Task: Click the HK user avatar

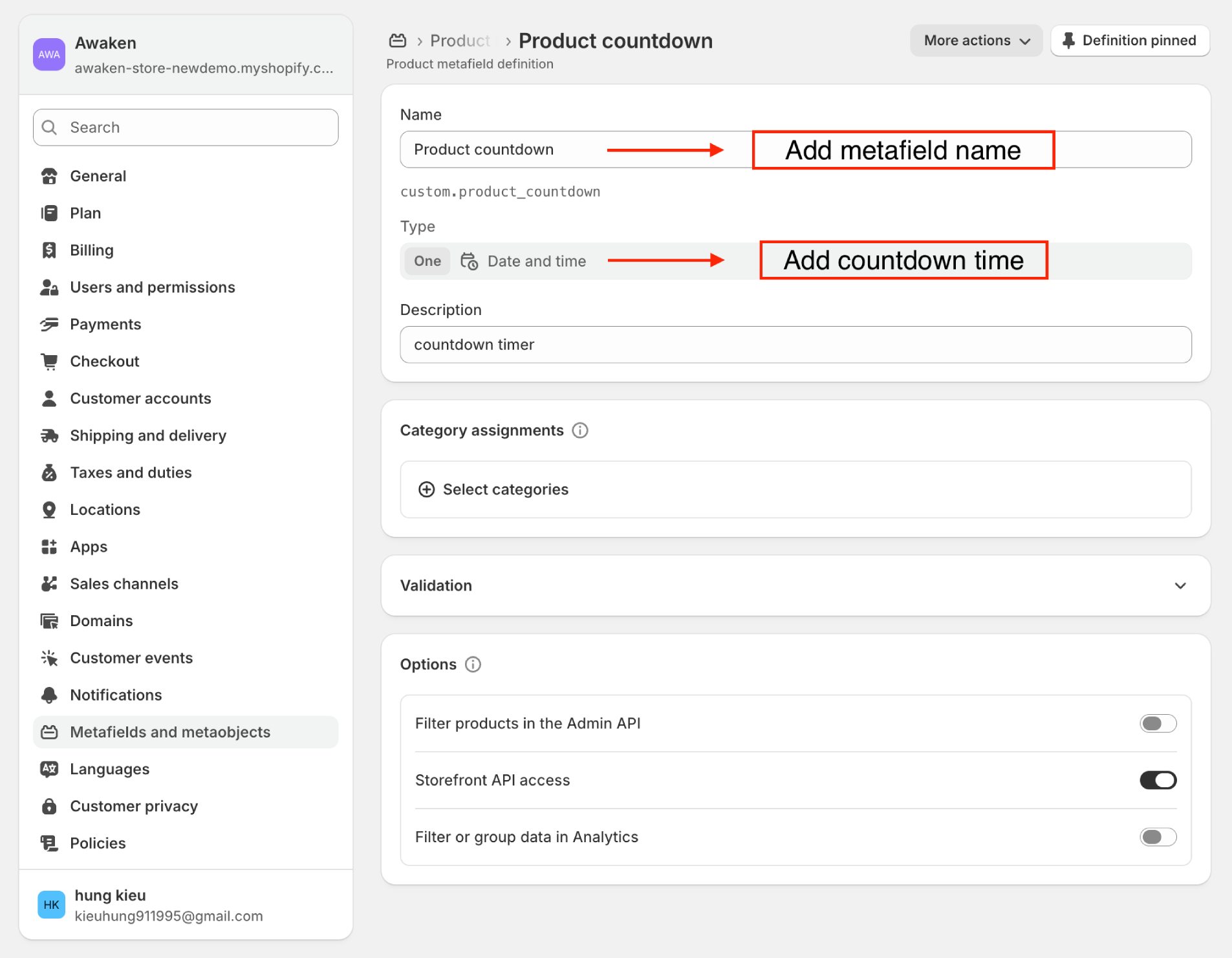Action: 52,905
